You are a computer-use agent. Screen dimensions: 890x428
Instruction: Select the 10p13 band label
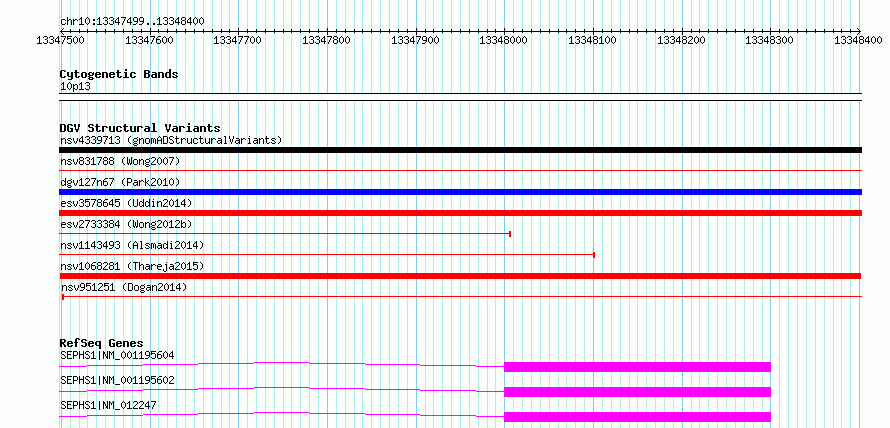(75, 87)
